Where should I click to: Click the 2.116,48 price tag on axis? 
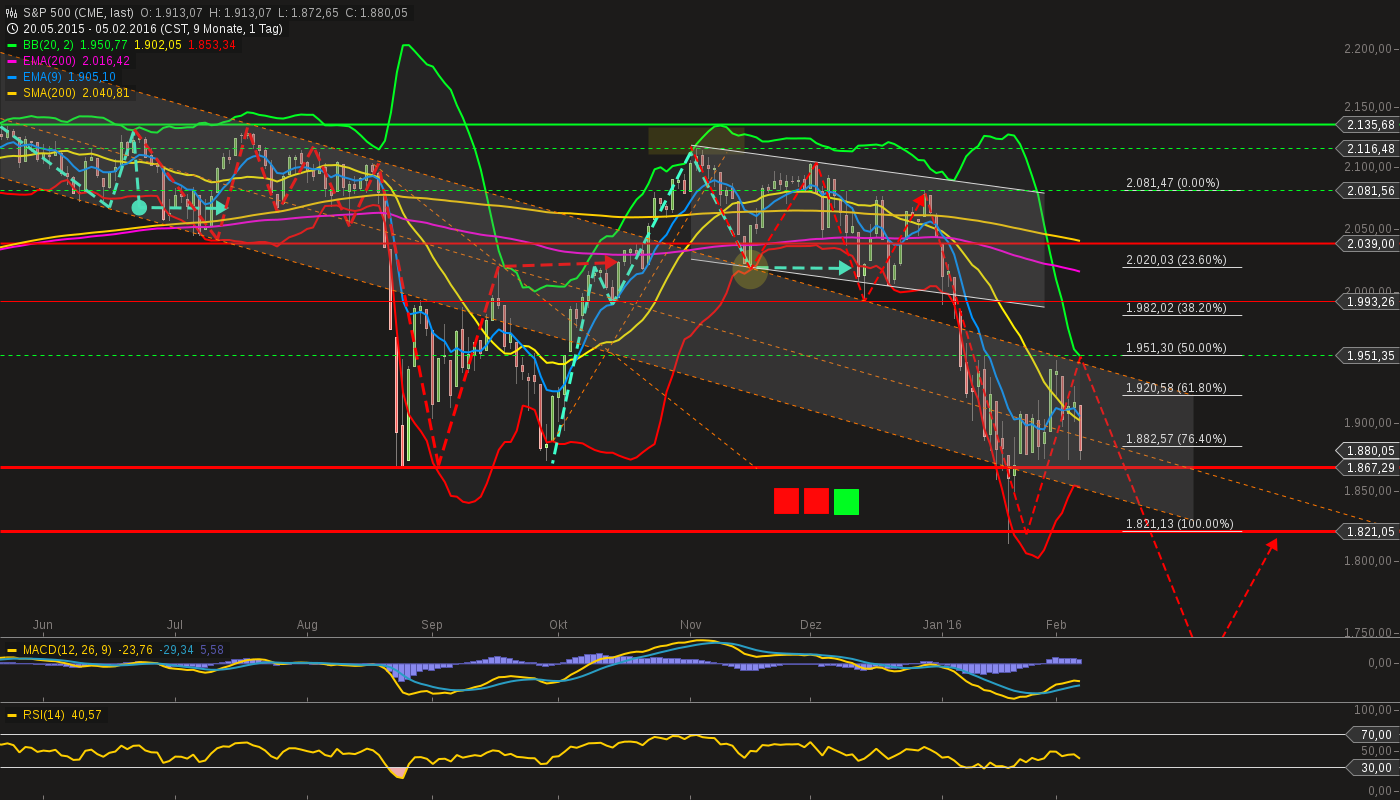click(x=1367, y=148)
